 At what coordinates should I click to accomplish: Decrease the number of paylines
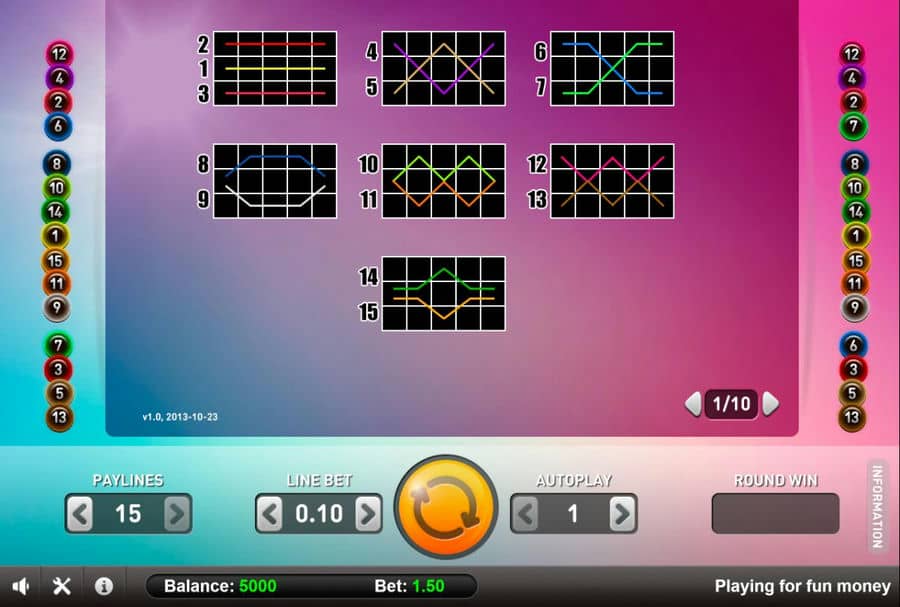coord(80,513)
